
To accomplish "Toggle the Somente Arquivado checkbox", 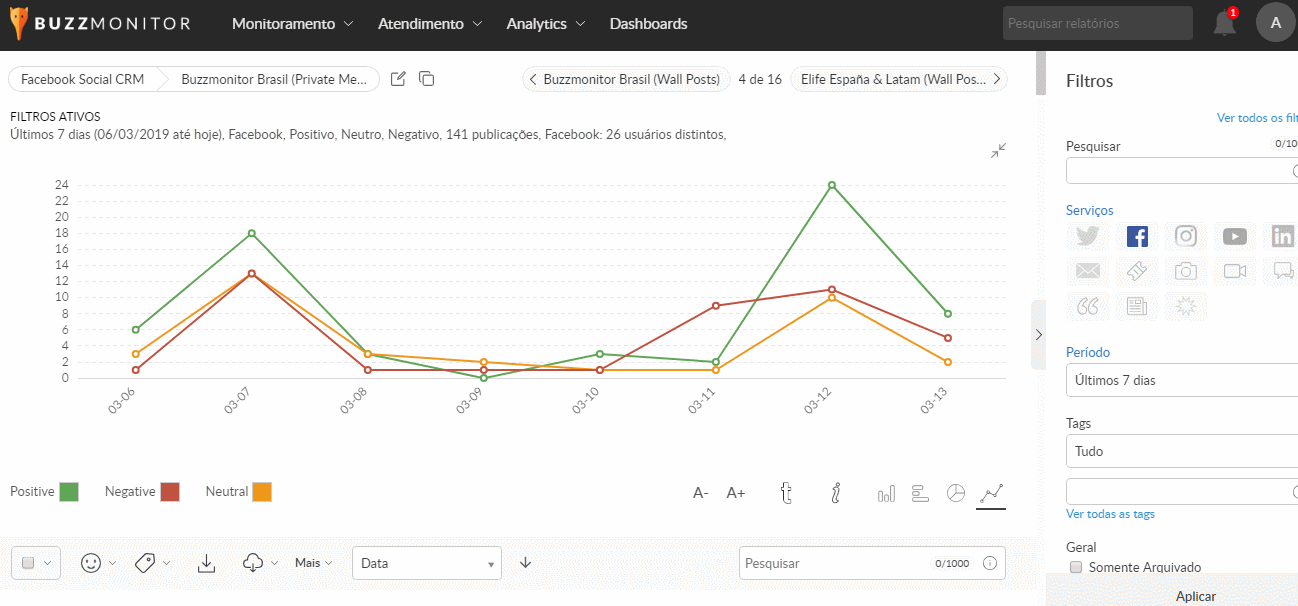I will coord(1076,567).
